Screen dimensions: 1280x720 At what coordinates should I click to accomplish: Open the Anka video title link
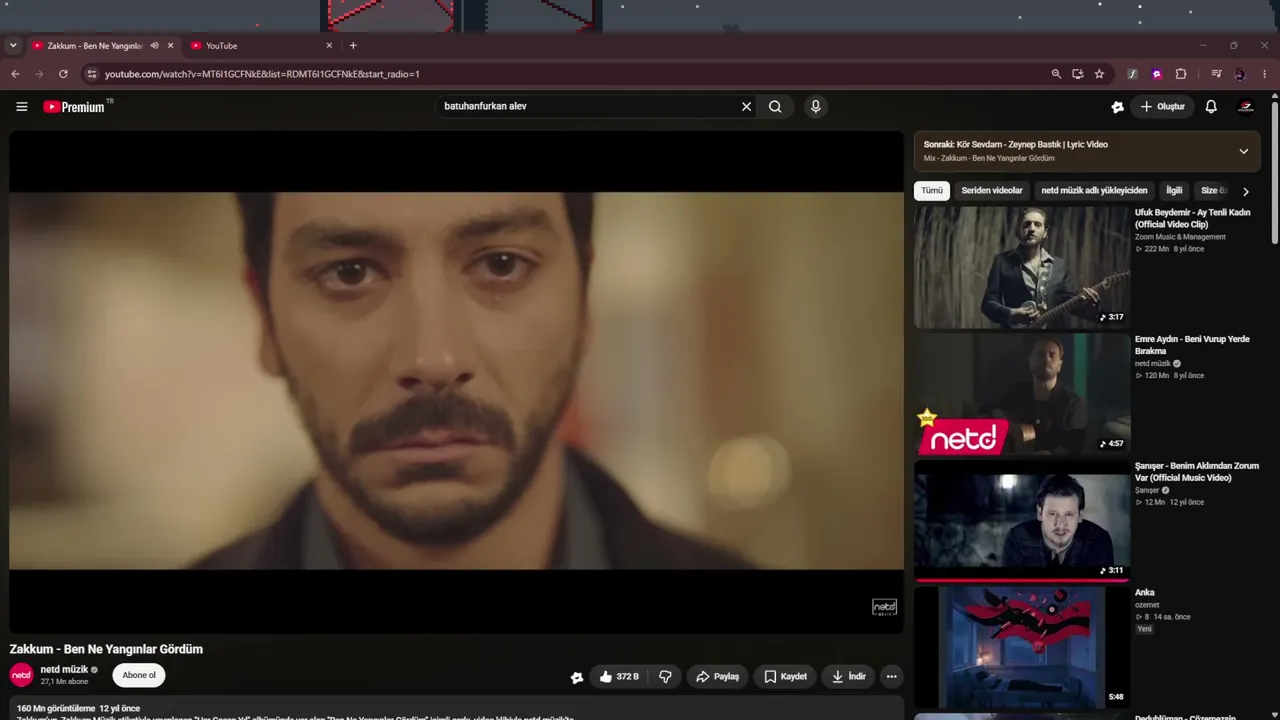click(x=1145, y=593)
